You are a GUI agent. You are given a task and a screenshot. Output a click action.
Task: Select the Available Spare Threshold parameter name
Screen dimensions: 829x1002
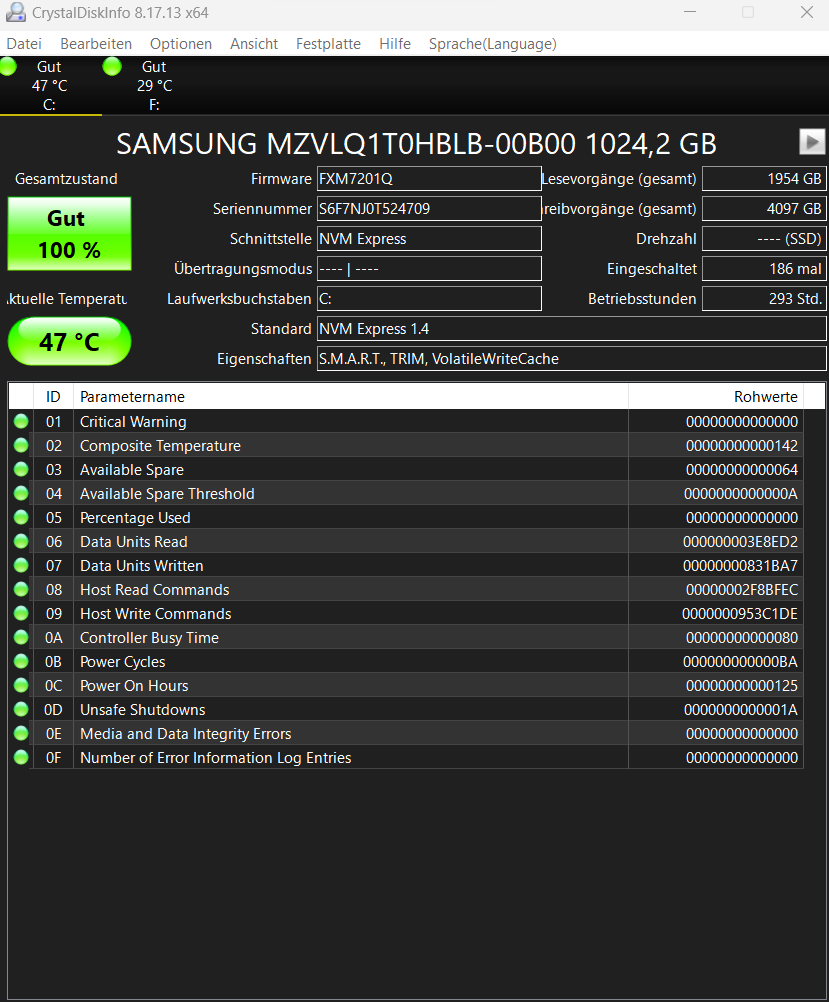[x=167, y=494]
